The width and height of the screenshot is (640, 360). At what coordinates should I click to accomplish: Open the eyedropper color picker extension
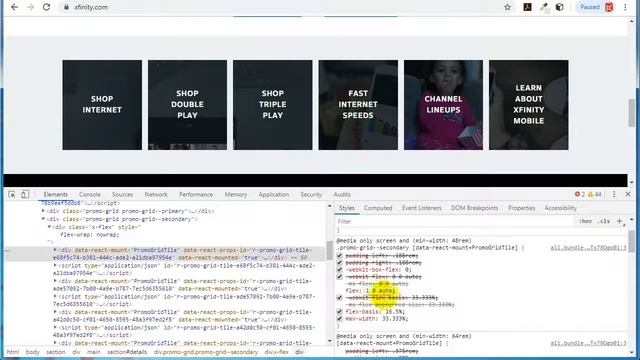point(544,7)
